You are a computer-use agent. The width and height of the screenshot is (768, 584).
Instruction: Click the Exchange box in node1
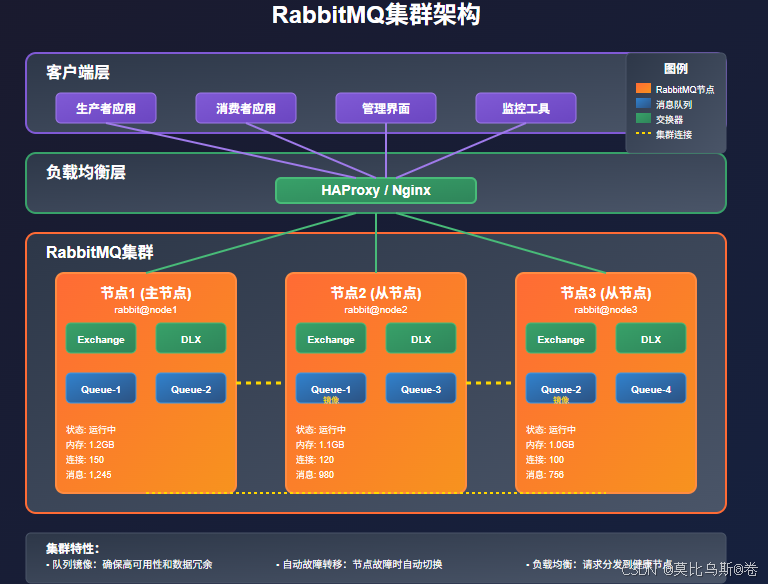[x=101, y=339]
